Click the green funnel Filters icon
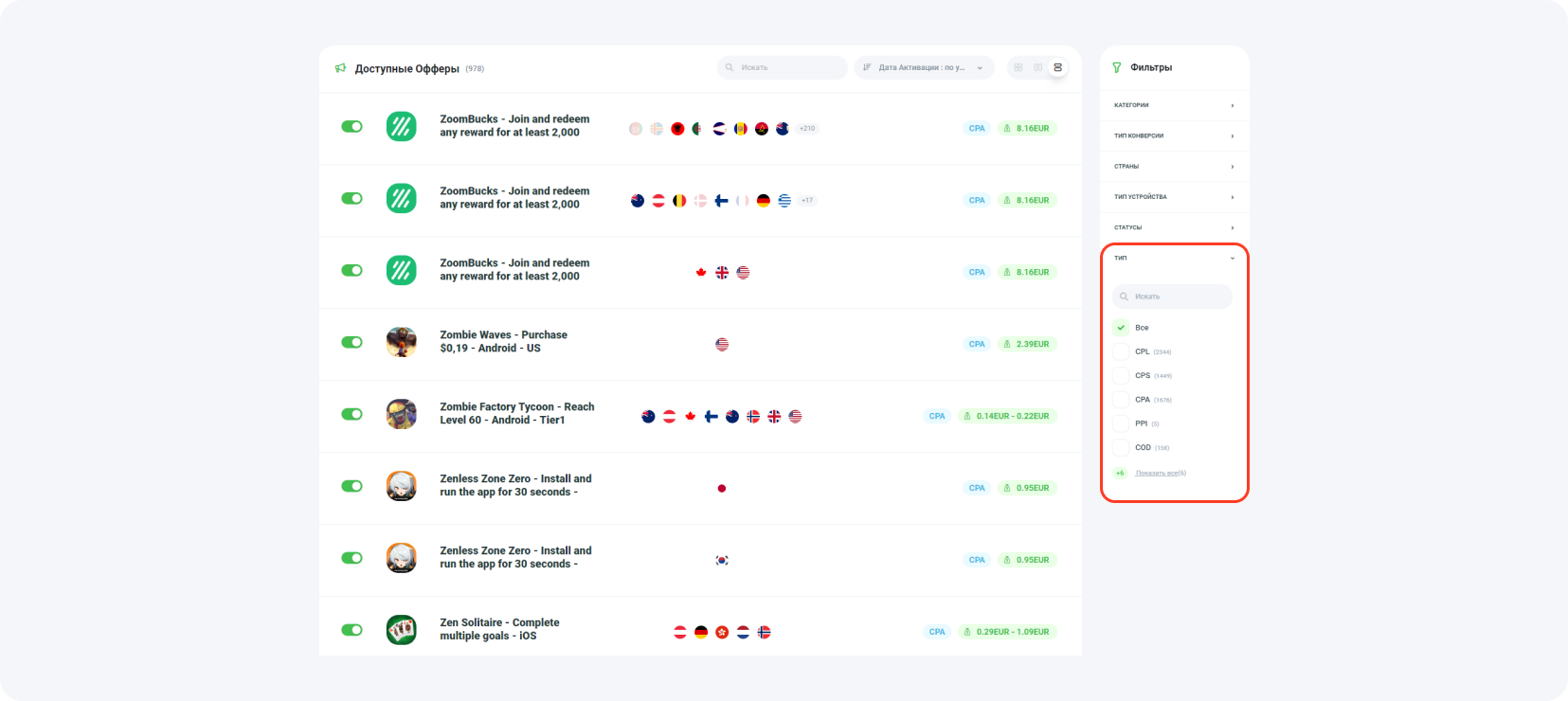Image resolution: width=1568 pixels, height=701 pixels. click(1117, 67)
